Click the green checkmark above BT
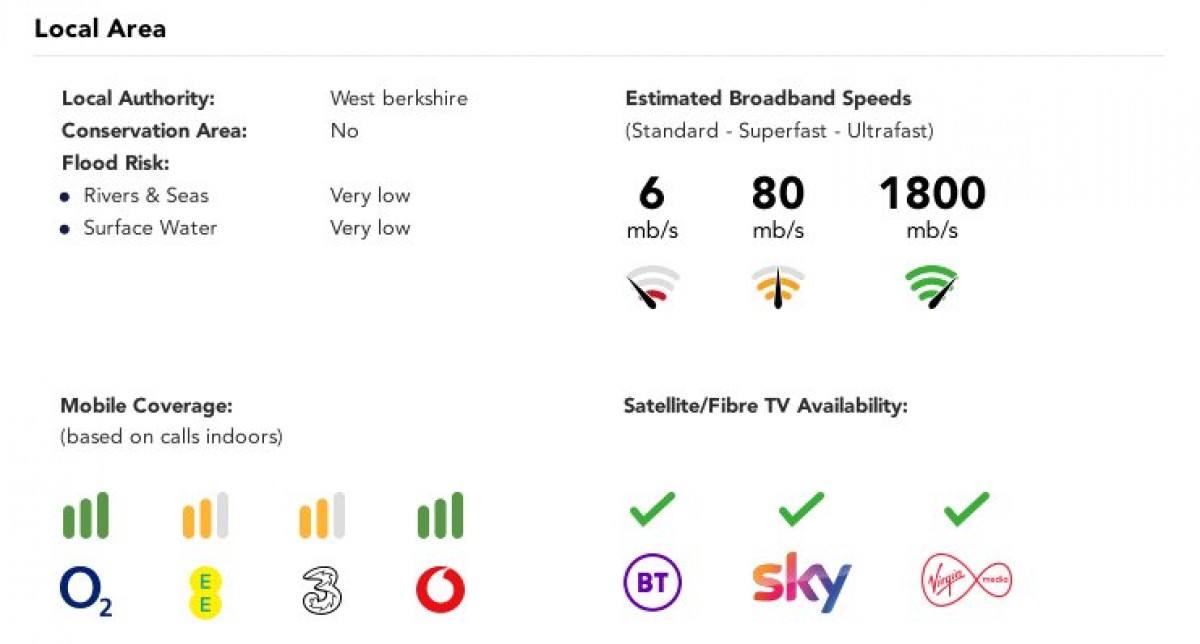The image size is (1200, 644). point(652,508)
